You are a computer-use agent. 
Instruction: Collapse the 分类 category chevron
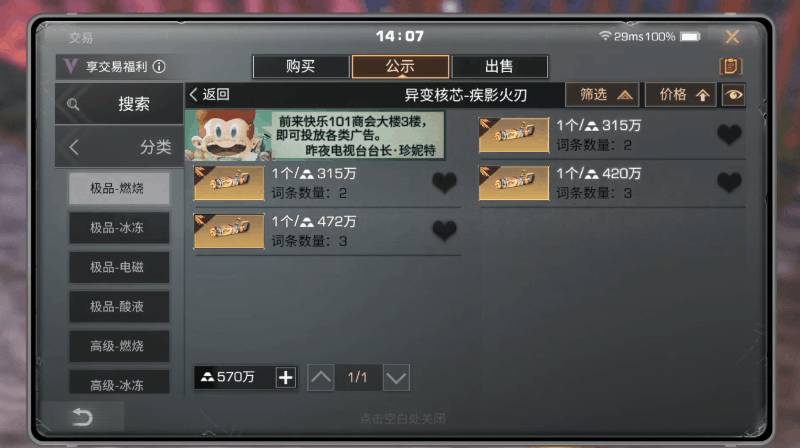[74, 147]
